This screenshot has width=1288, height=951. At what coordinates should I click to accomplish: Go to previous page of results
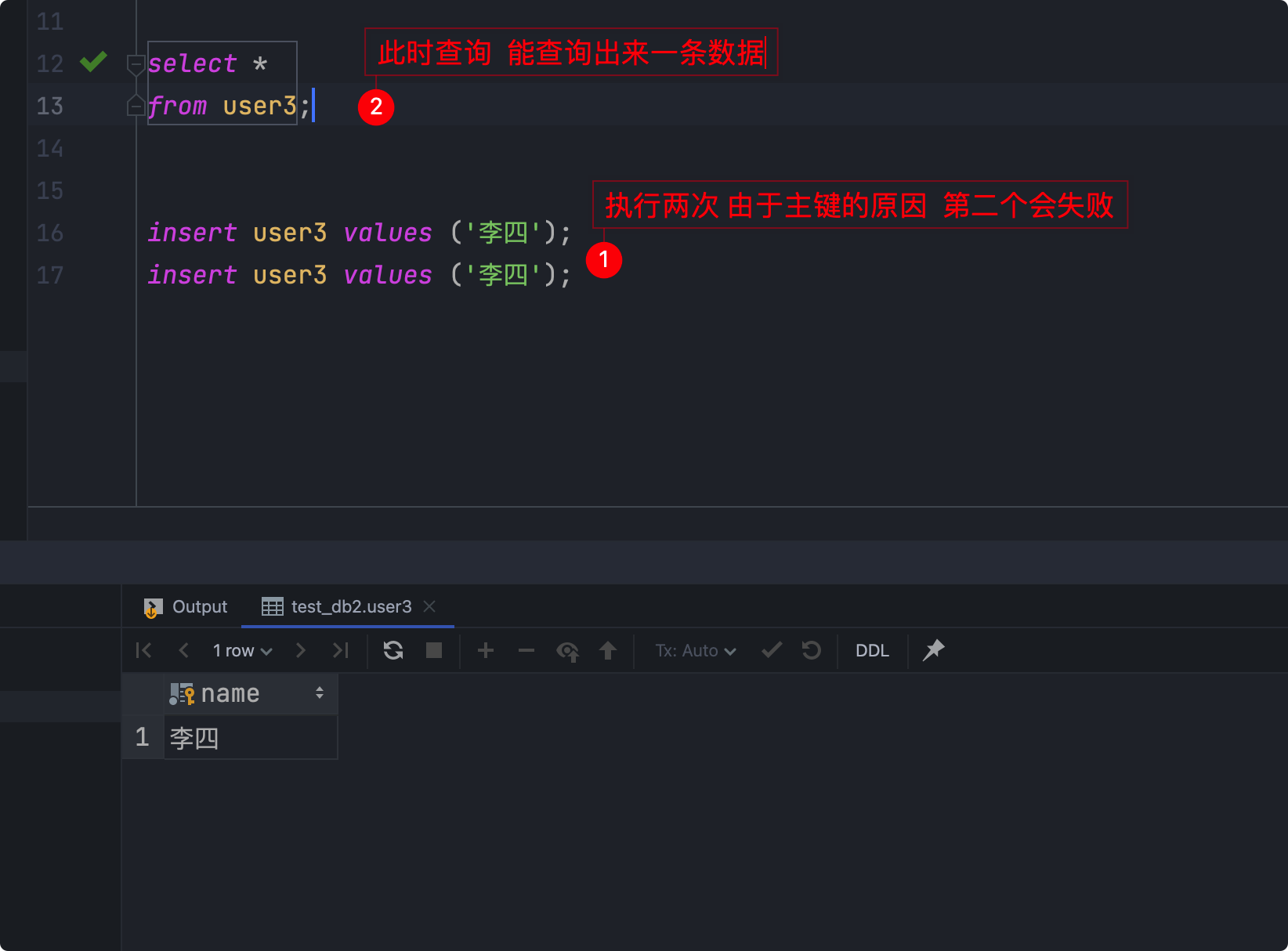[184, 650]
